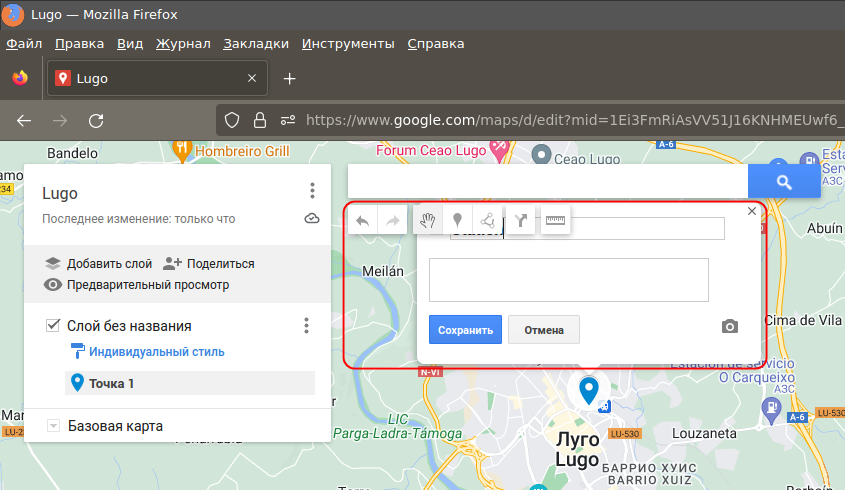Viewport: 845px width, 490px height.
Task: Open the Файл menu
Action: (24, 44)
